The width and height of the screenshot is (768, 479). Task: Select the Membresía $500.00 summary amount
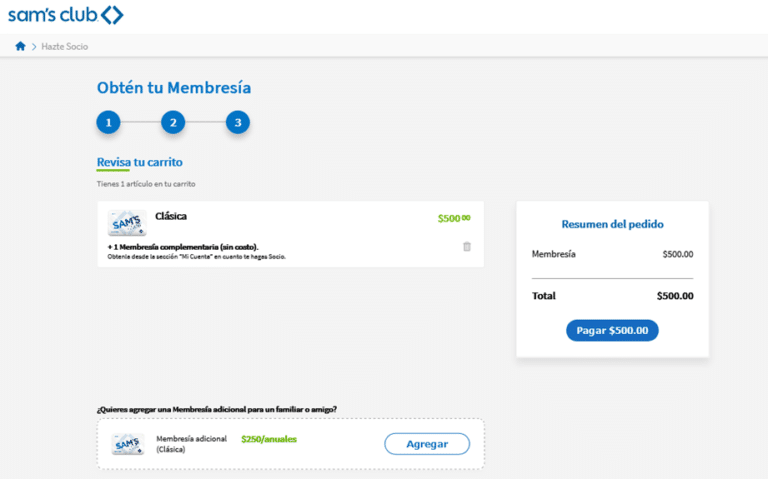point(678,254)
